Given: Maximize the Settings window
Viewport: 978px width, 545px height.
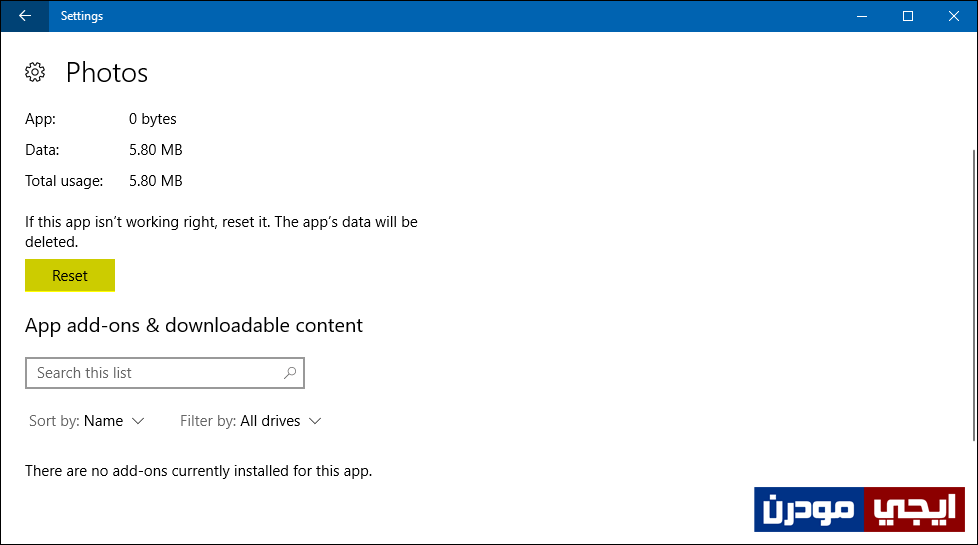Looking at the screenshot, I should coord(908,16).
